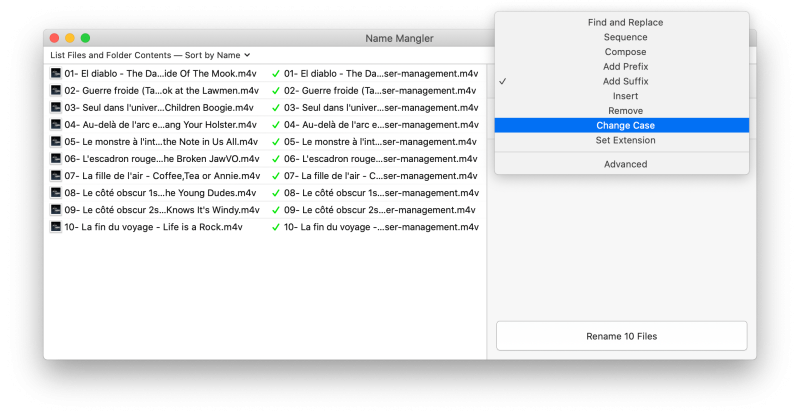Select original file 07- La fille...Annie.m4v
The image size is (800, 417).
coord(162,176)
